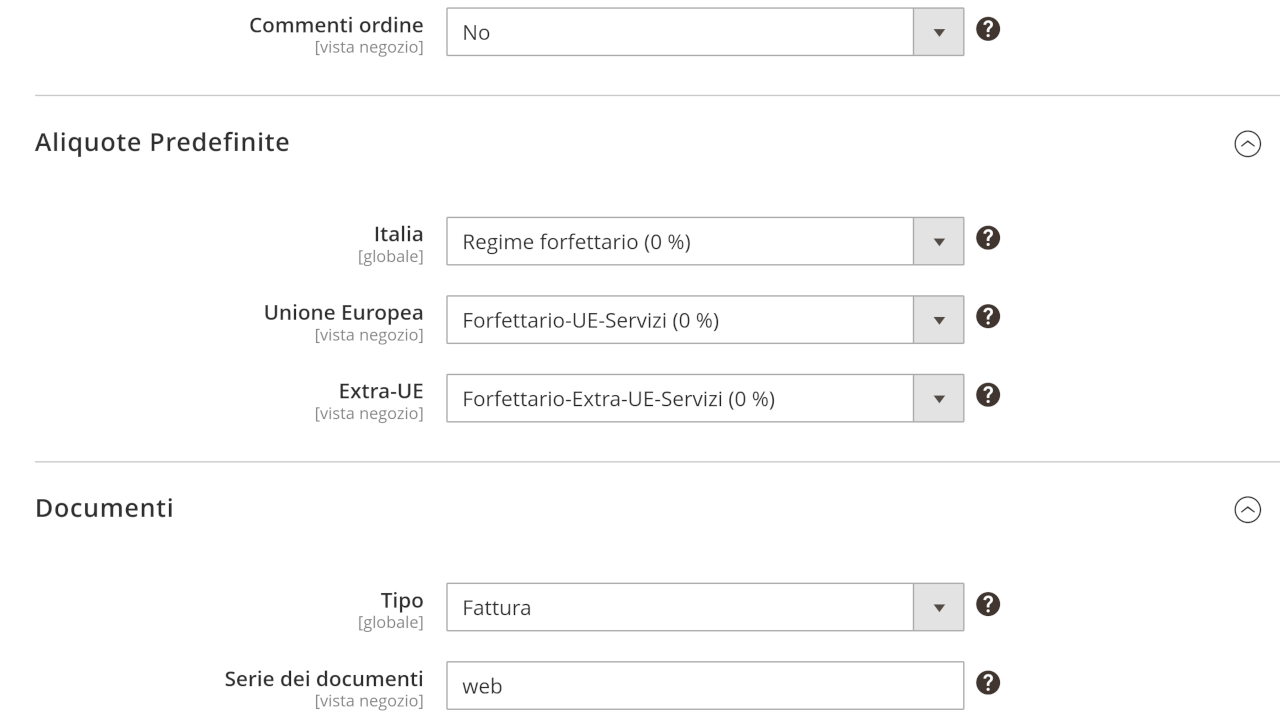Click help icon beside Tipo dropdown
1280x720 pixels.
tap(988, 603)
